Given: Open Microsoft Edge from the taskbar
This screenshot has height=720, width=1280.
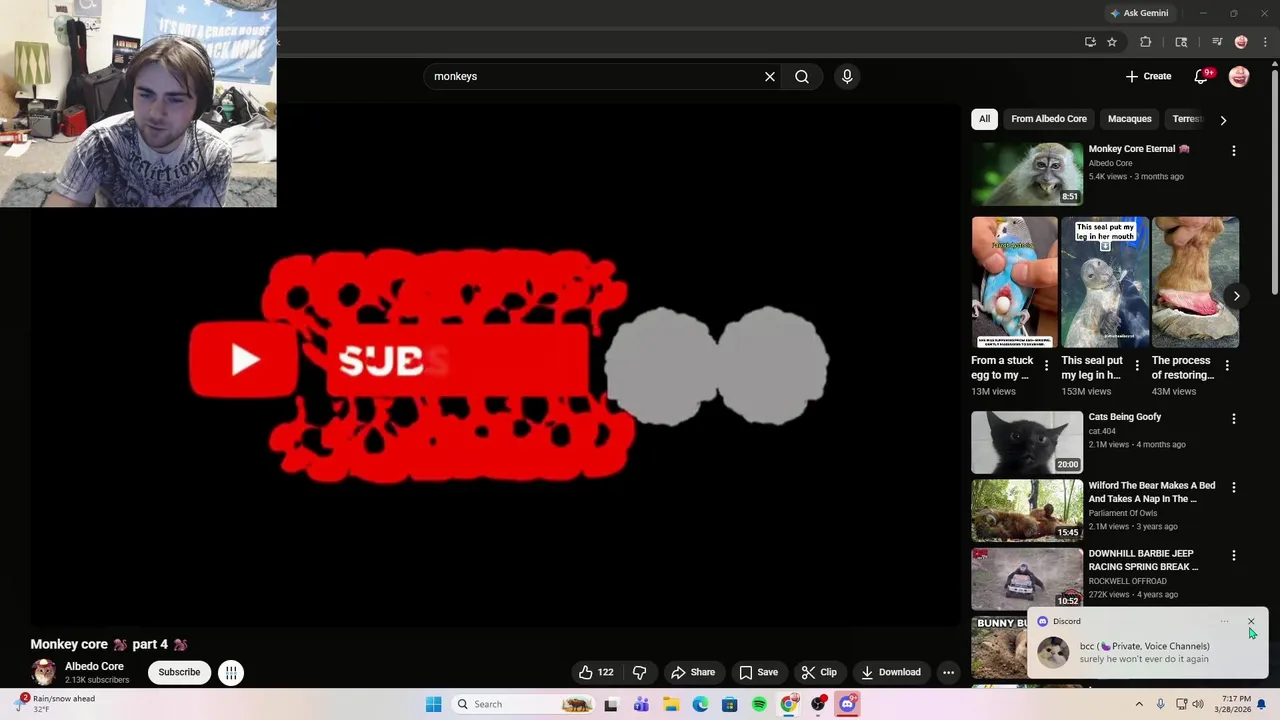Looking at the screenshot, I should (x=700, y=704).
